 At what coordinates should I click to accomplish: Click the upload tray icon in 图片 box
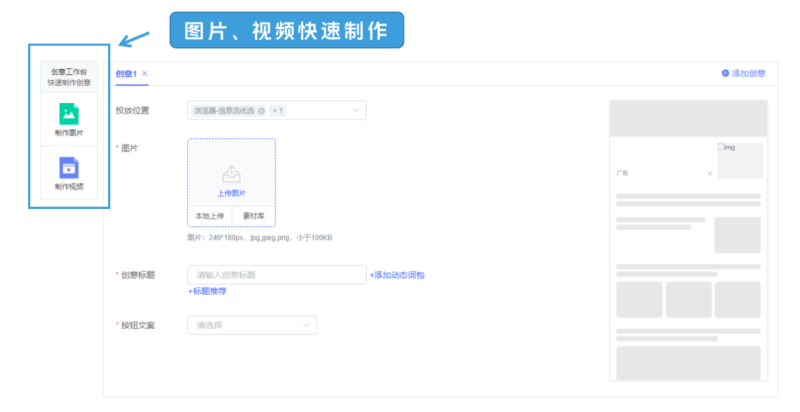[x=231, y=174]
